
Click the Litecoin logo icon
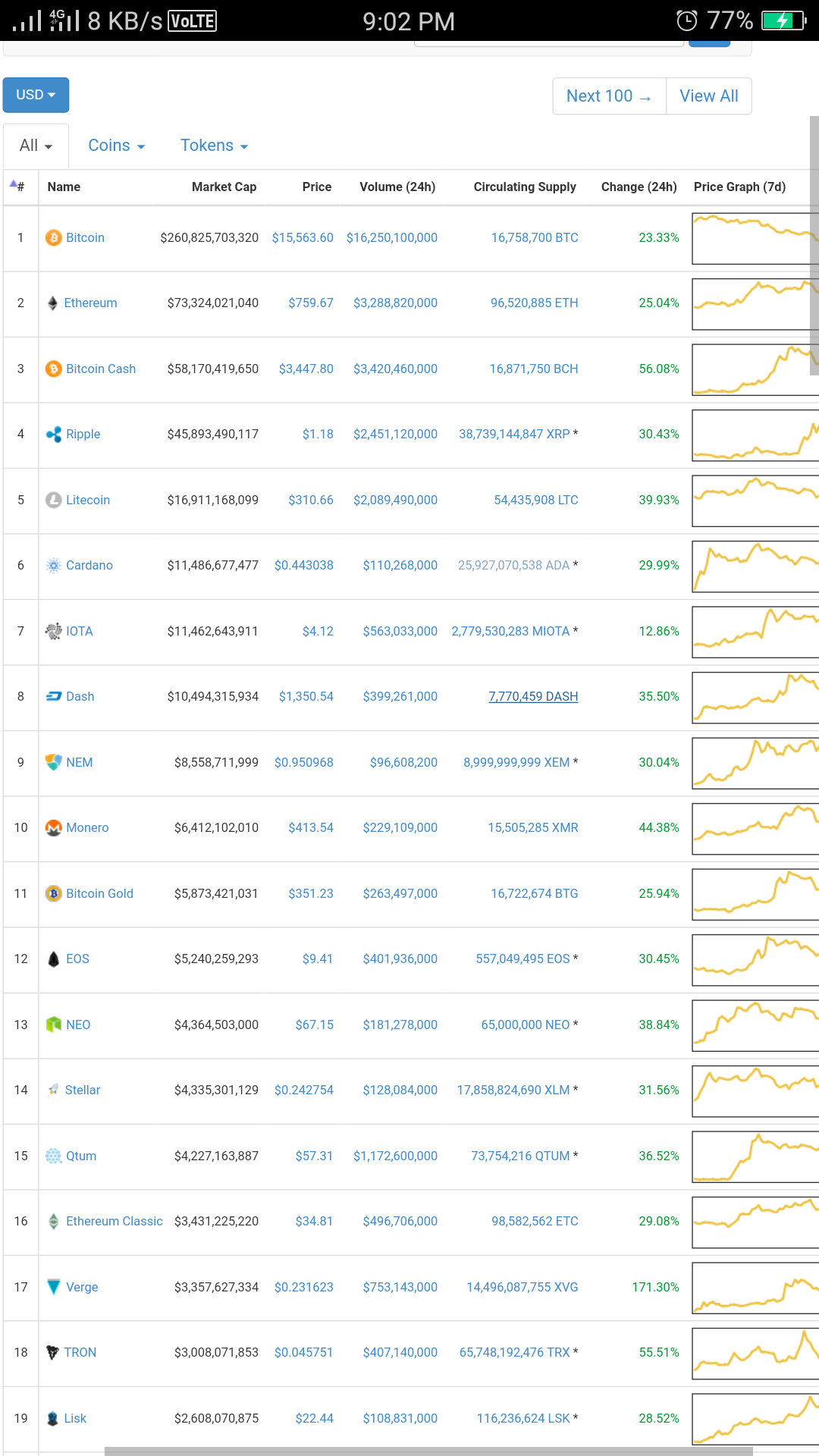pos(53,500)
